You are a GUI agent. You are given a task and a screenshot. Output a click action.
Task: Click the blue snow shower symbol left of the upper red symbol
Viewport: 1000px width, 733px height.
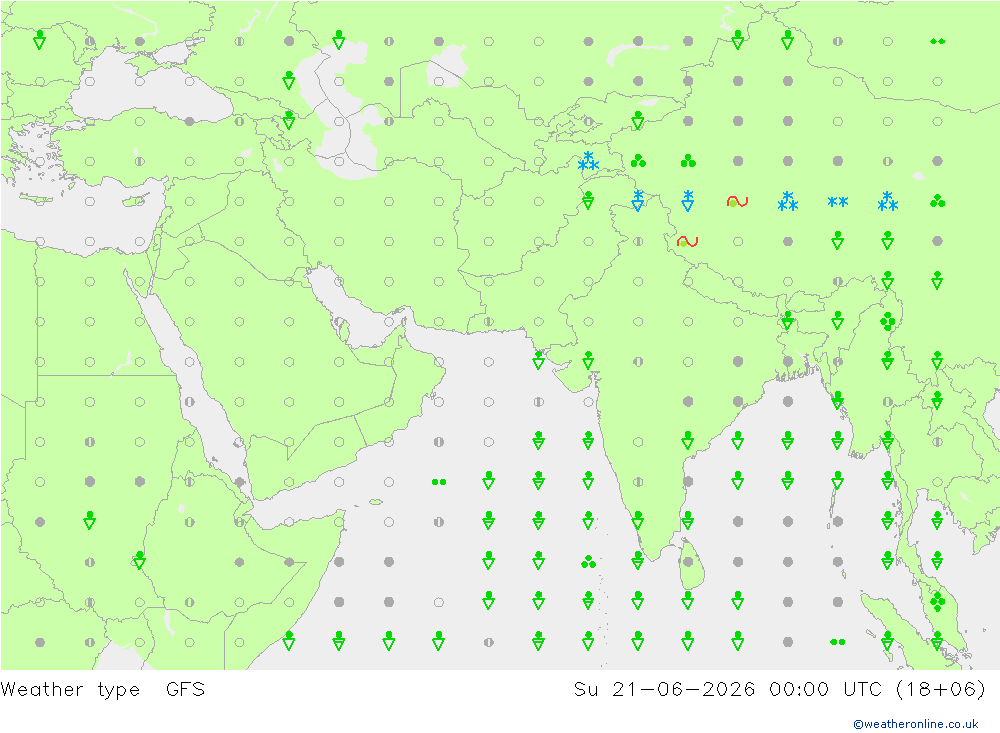pos(688,200)
